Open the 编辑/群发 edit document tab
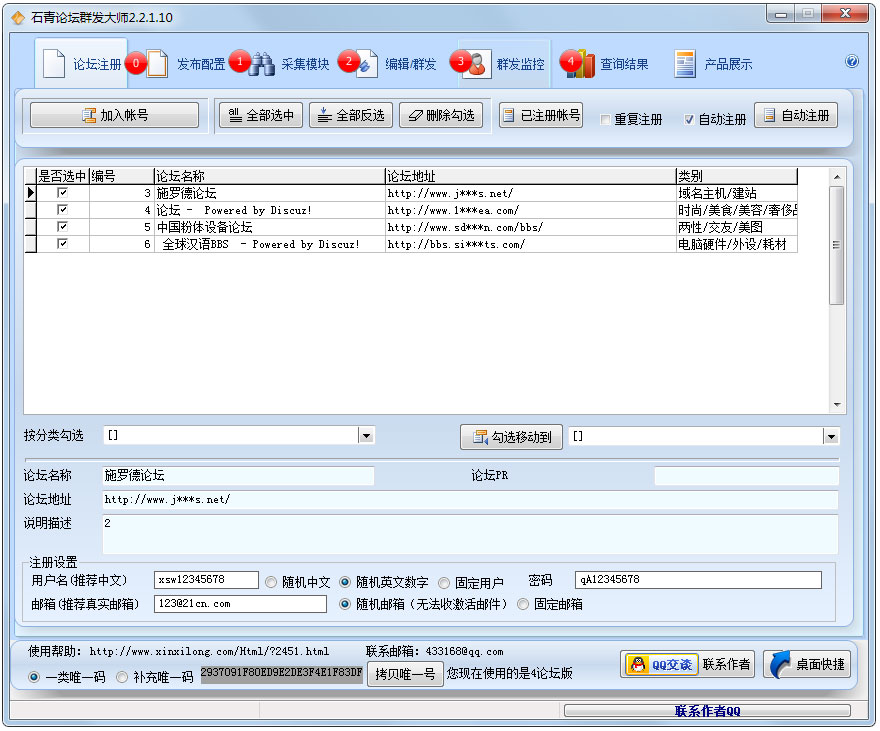 coord(397,64)
